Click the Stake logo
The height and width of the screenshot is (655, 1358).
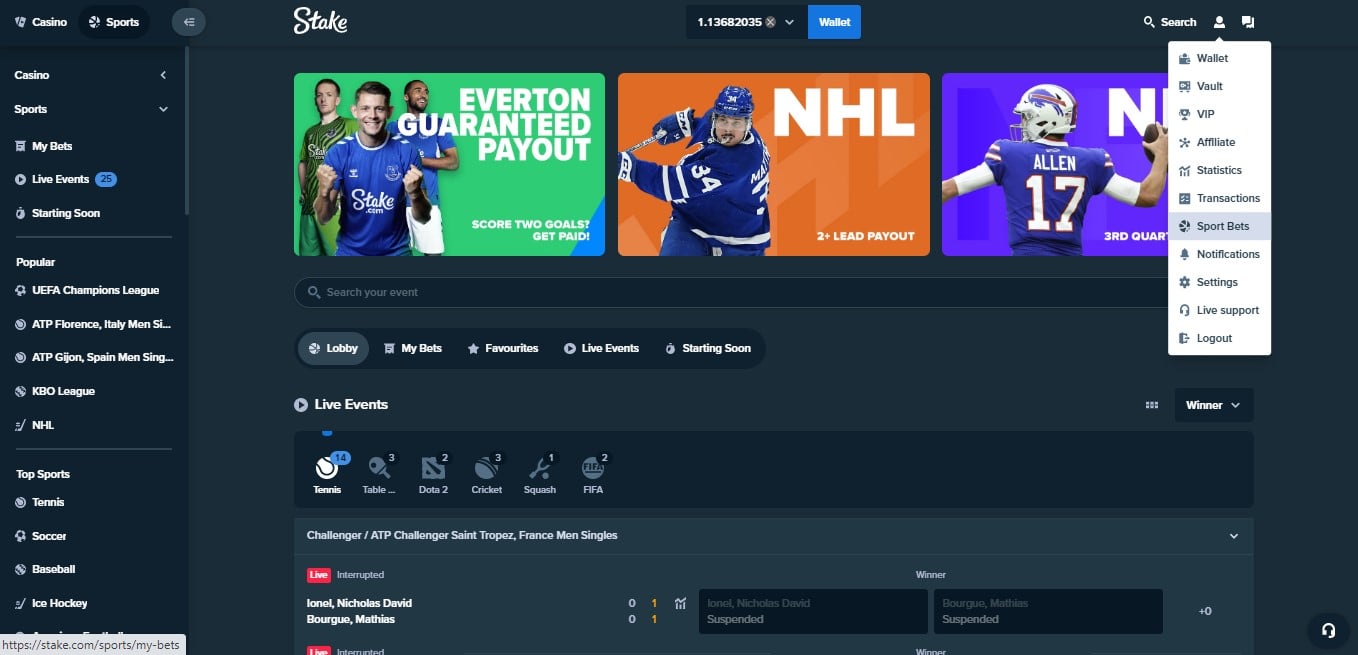320,21
